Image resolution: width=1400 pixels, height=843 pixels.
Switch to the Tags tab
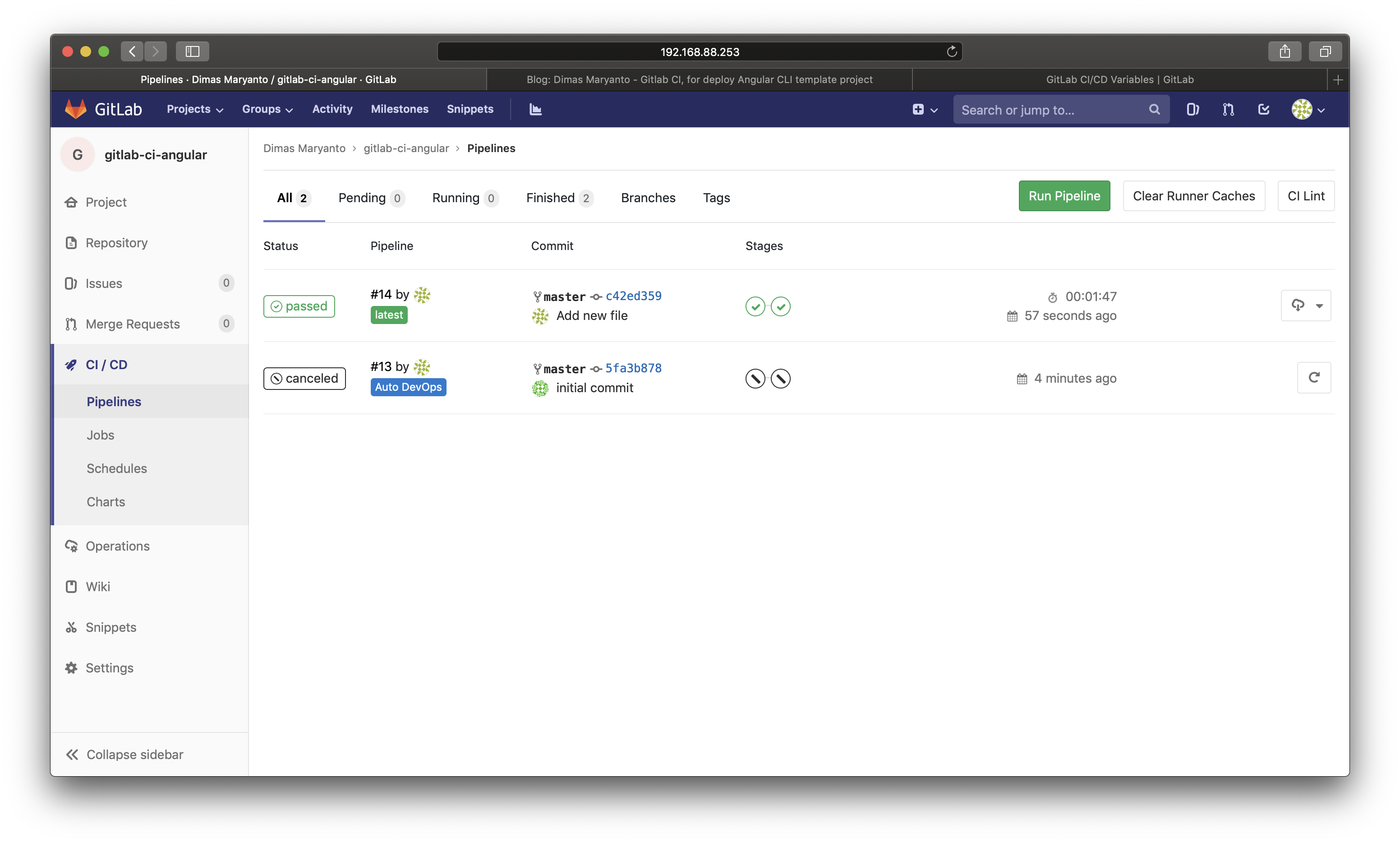tap(716, 198)
